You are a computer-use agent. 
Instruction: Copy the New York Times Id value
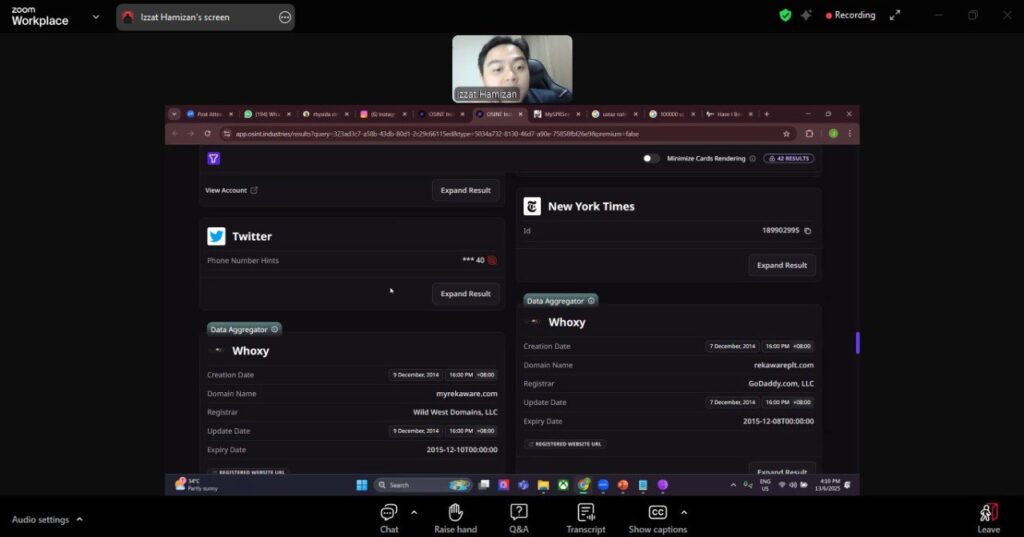coord(808,231)
